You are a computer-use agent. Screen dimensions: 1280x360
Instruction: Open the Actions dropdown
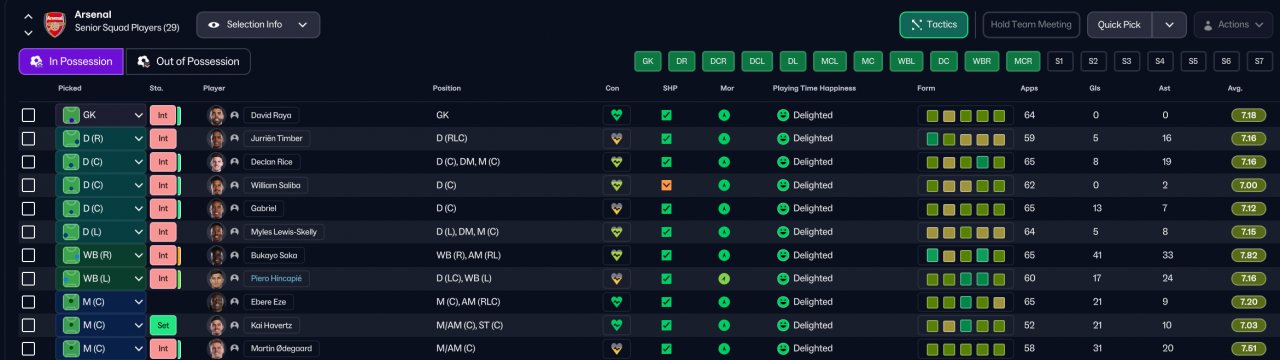pos(1231,25)
